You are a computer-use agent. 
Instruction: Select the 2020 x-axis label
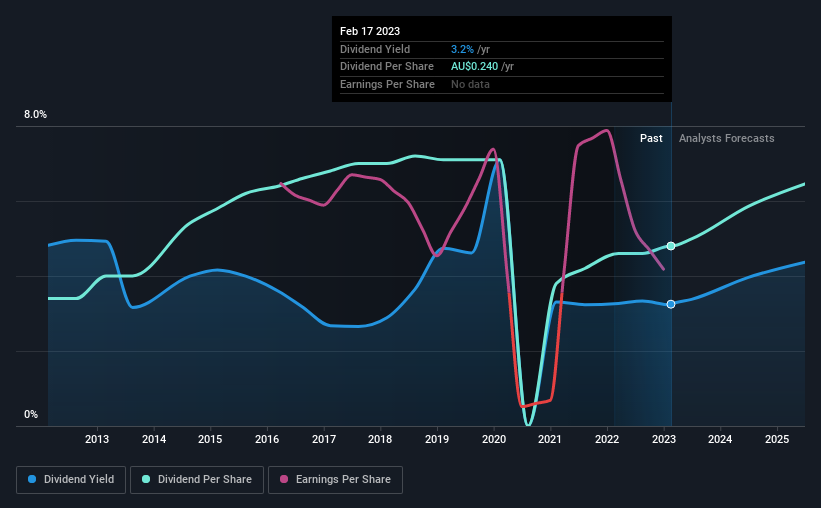click(x=494, y=439)
